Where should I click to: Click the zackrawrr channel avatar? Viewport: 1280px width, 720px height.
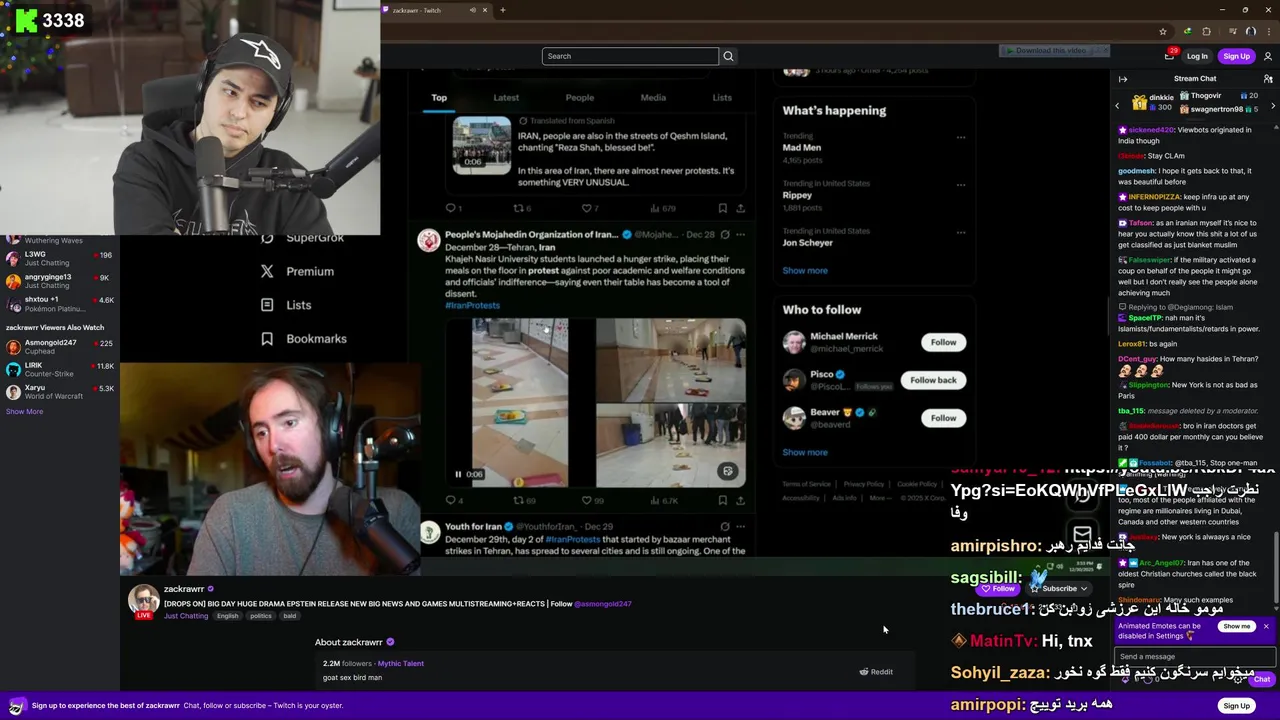click(x=143, y=600)
